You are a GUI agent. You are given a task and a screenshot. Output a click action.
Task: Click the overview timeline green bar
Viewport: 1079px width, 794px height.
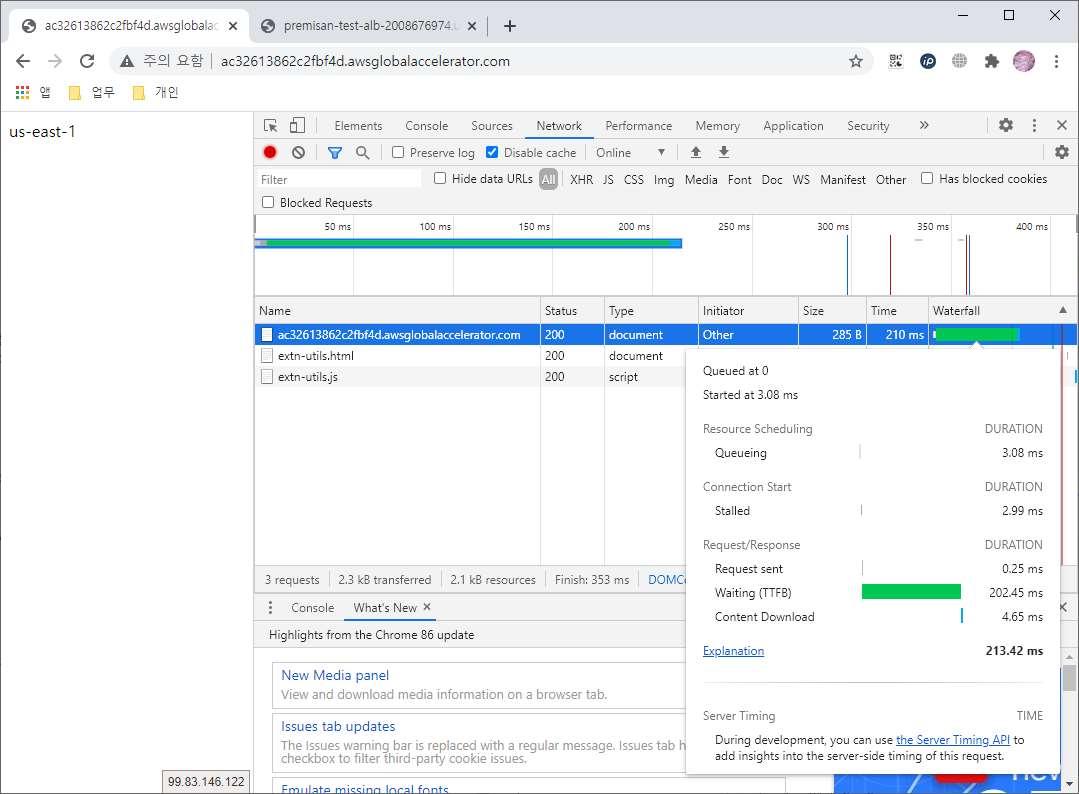click(468, 243)
